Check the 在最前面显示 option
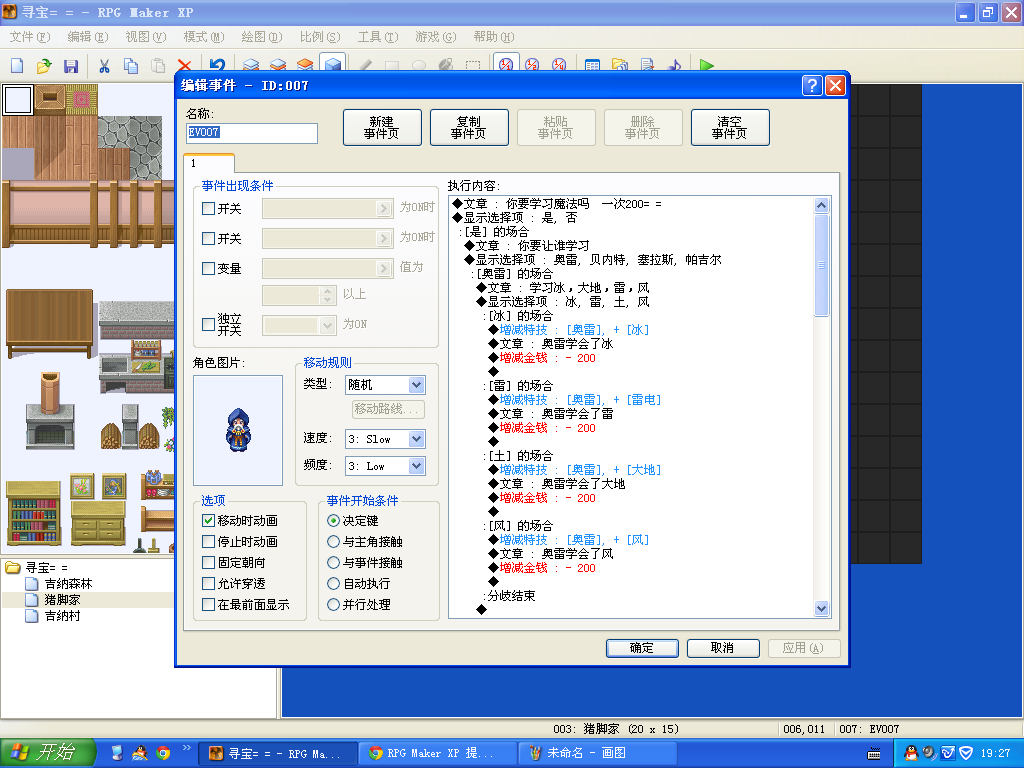Image resolution: width=1024 pixels, height=768 pixels. tap(208, 605)
